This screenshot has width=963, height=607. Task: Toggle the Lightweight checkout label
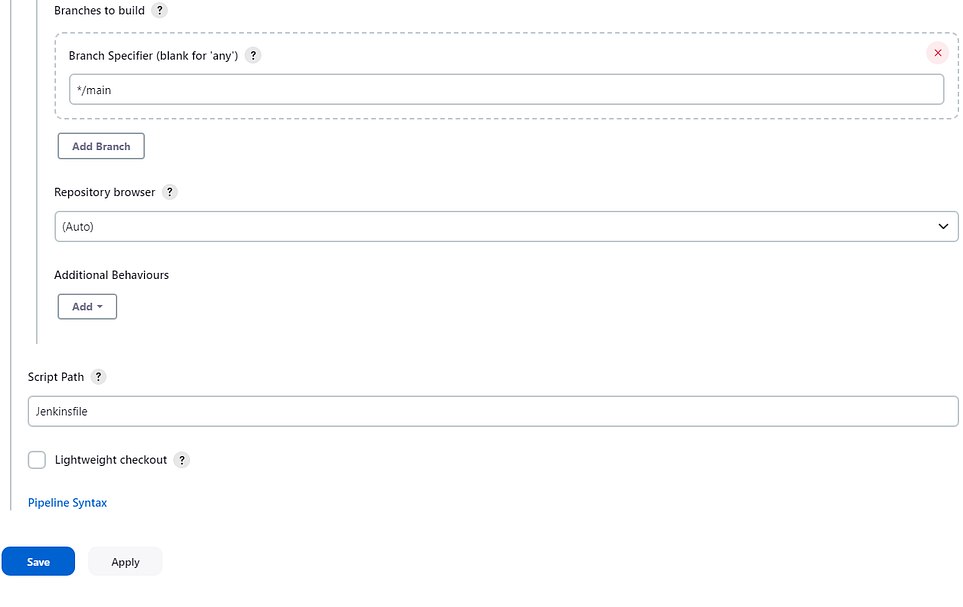[111, 460]
